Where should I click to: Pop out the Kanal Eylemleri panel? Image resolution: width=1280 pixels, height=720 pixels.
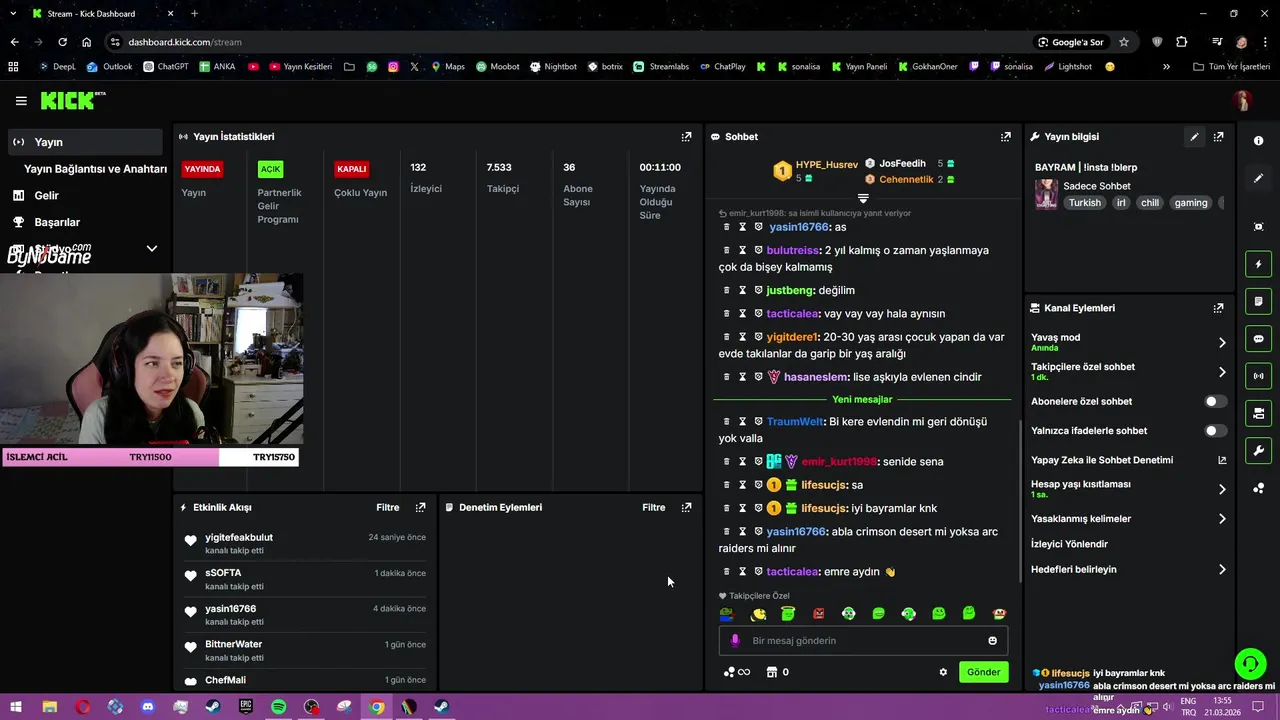point(1218,308)
